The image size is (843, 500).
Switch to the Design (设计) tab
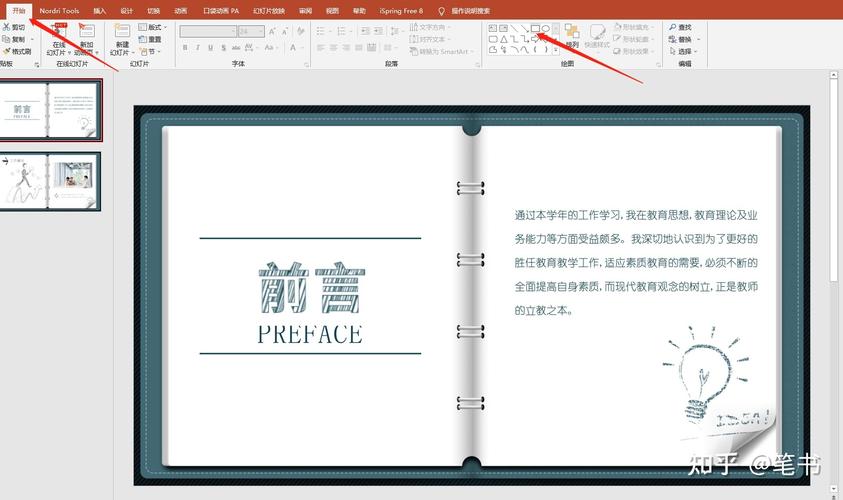coord(126,11)
